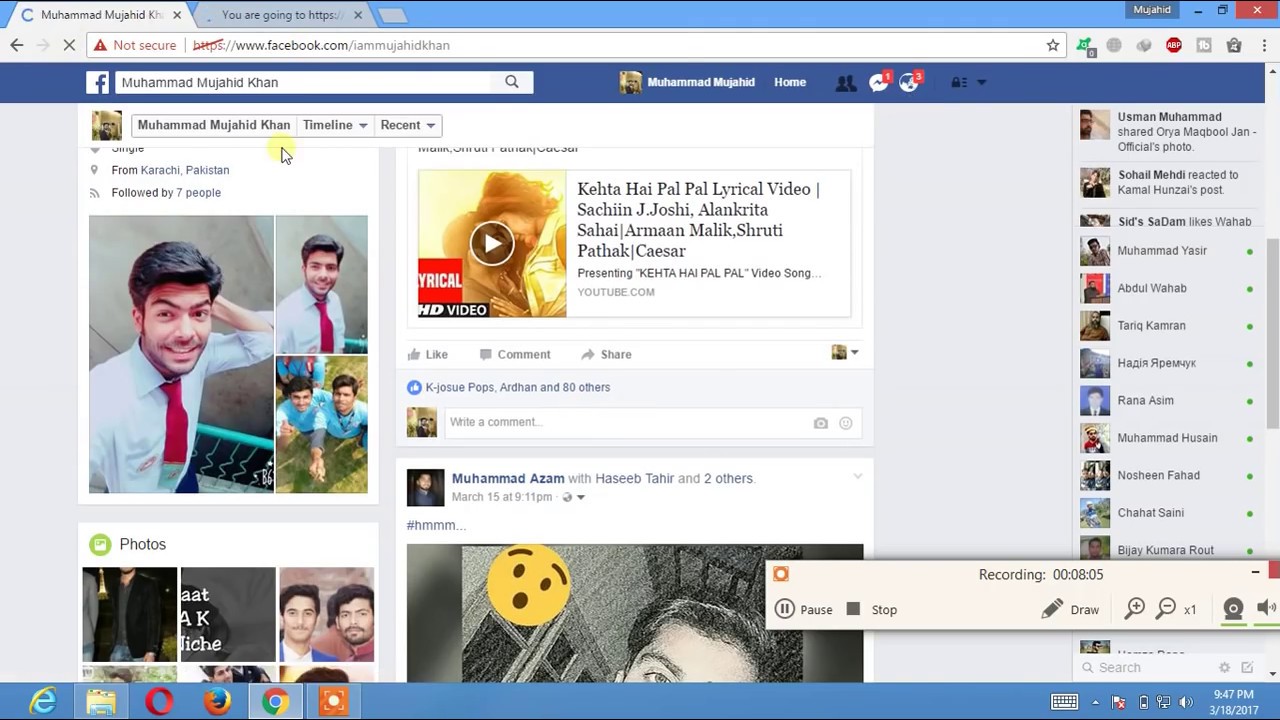
Task: Click the recorder zoom in magnifier
Action: click(1135, 609)
